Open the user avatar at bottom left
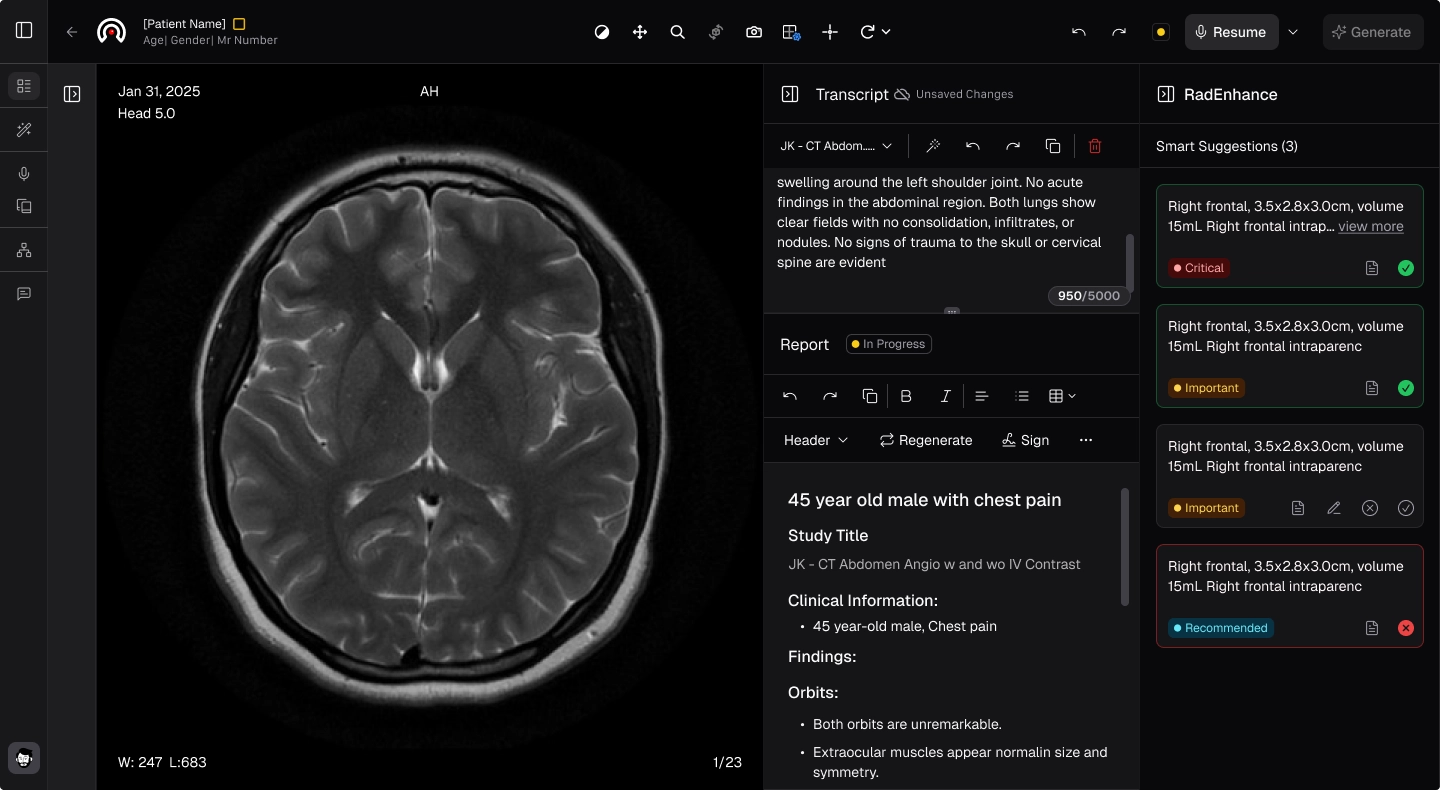The width and height of the screenshot is (1440, 790). click(x=24, y=758)
